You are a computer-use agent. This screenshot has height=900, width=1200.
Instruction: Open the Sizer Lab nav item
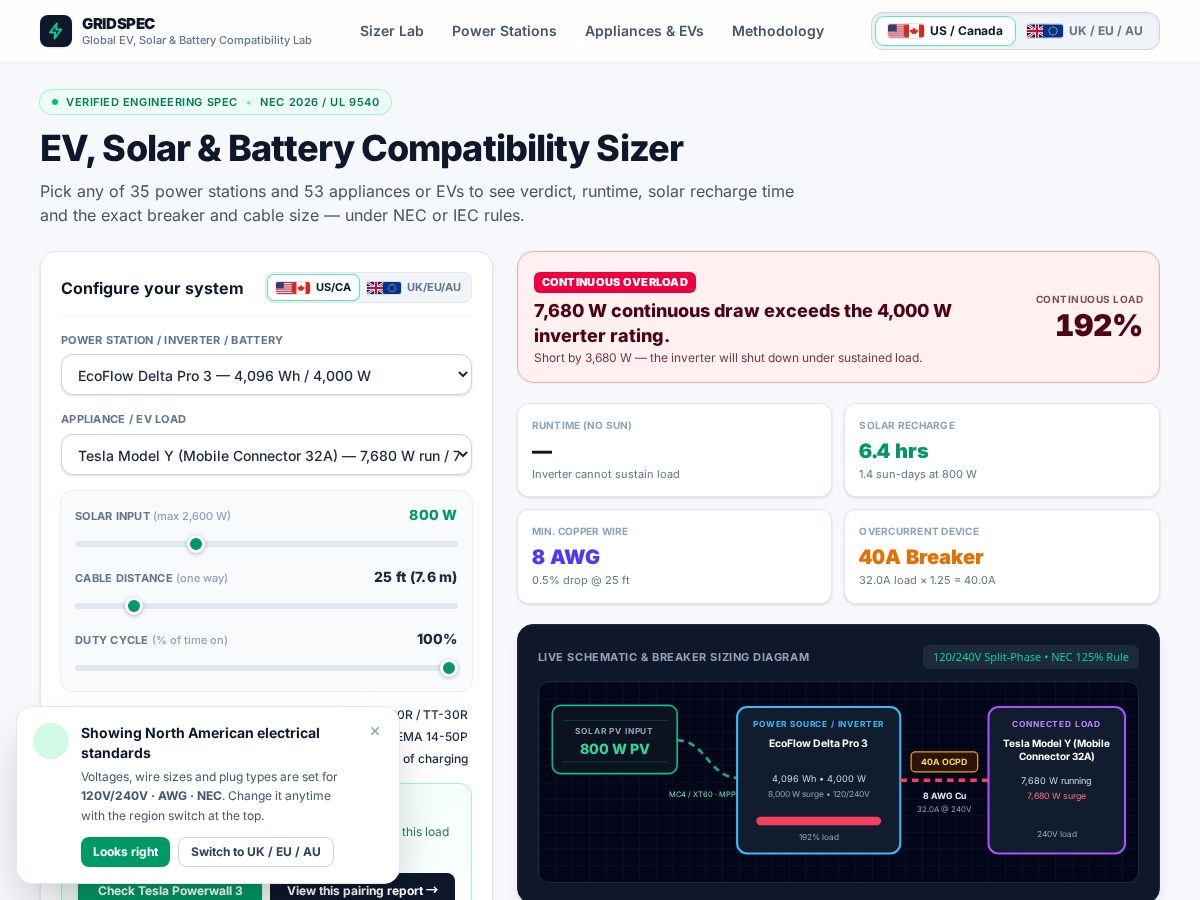[x=392, y=31]
